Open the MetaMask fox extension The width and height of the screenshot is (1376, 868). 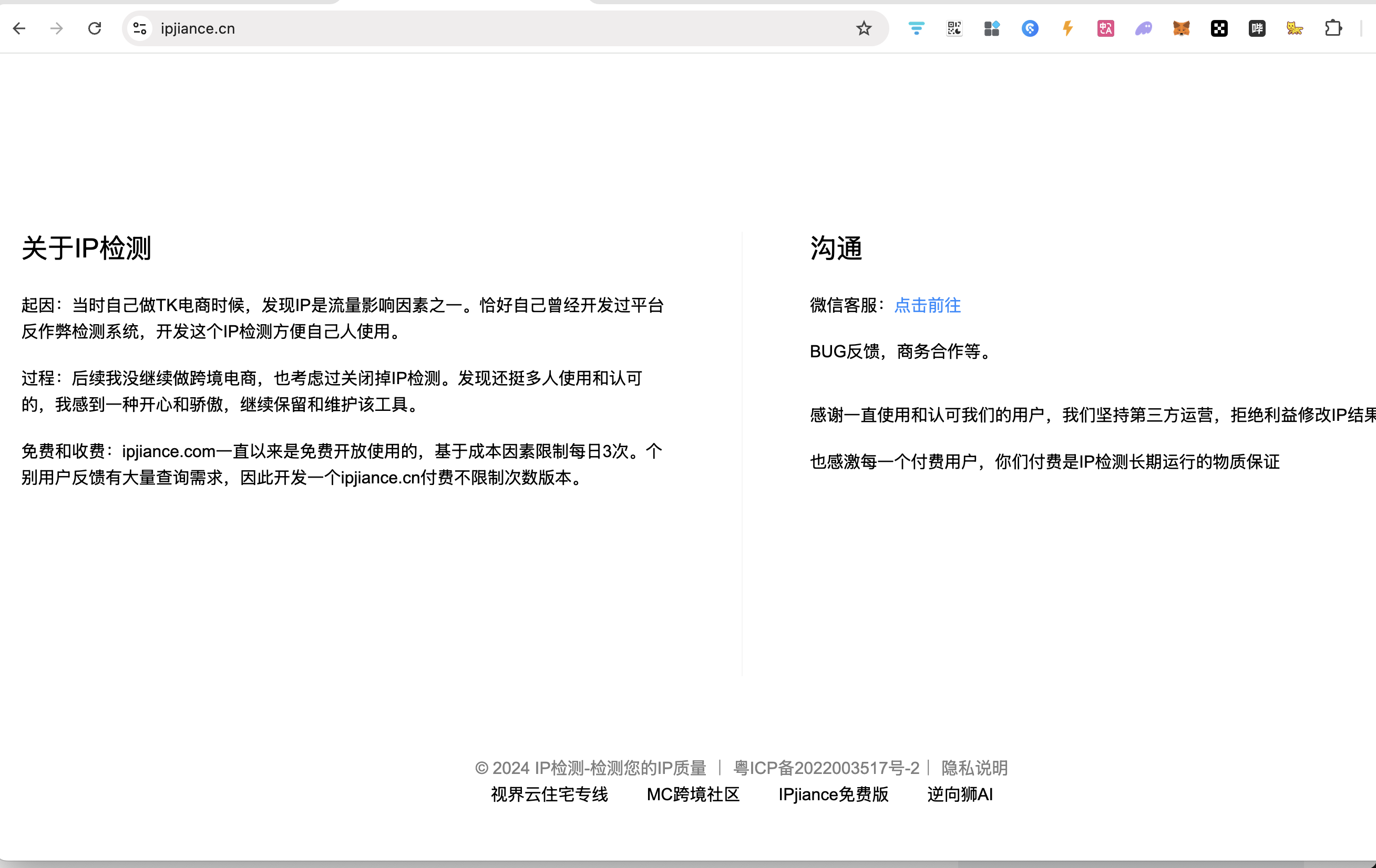[1181, 28]
